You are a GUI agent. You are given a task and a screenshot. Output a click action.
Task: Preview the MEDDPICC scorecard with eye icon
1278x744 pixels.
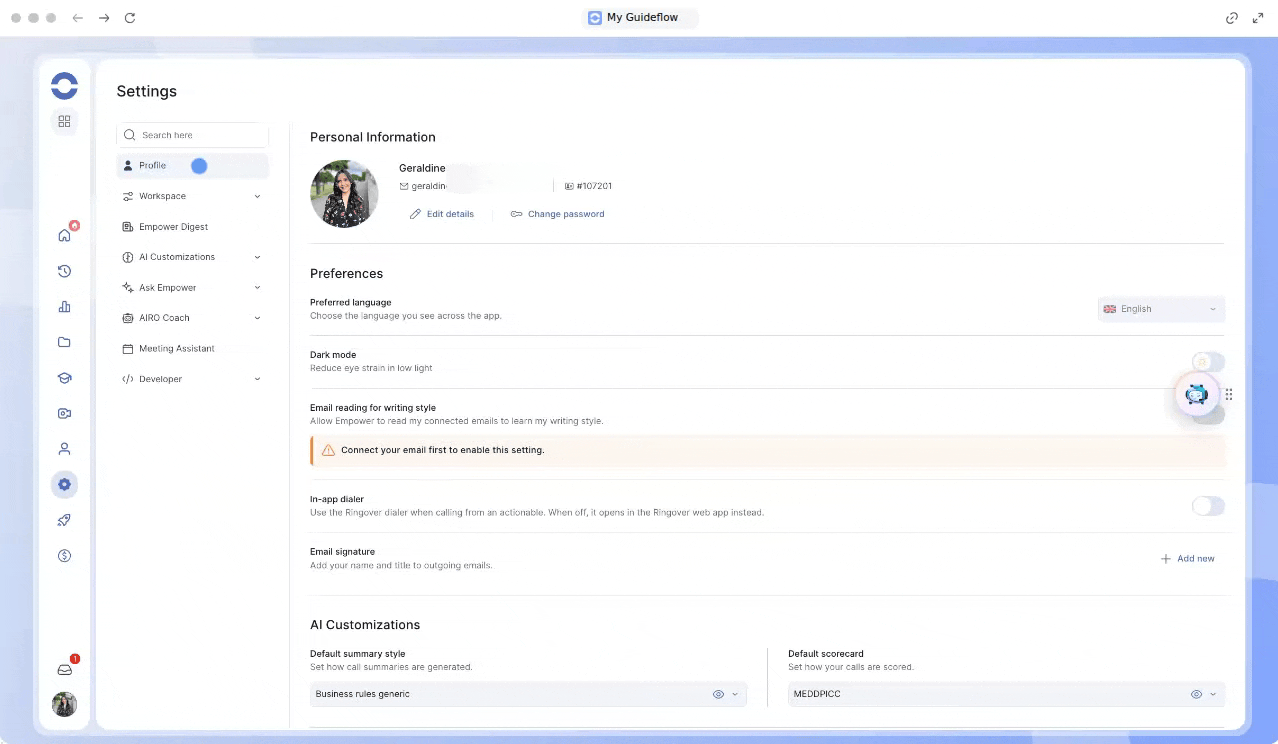pyautogui.click(x=1196, y=694)
